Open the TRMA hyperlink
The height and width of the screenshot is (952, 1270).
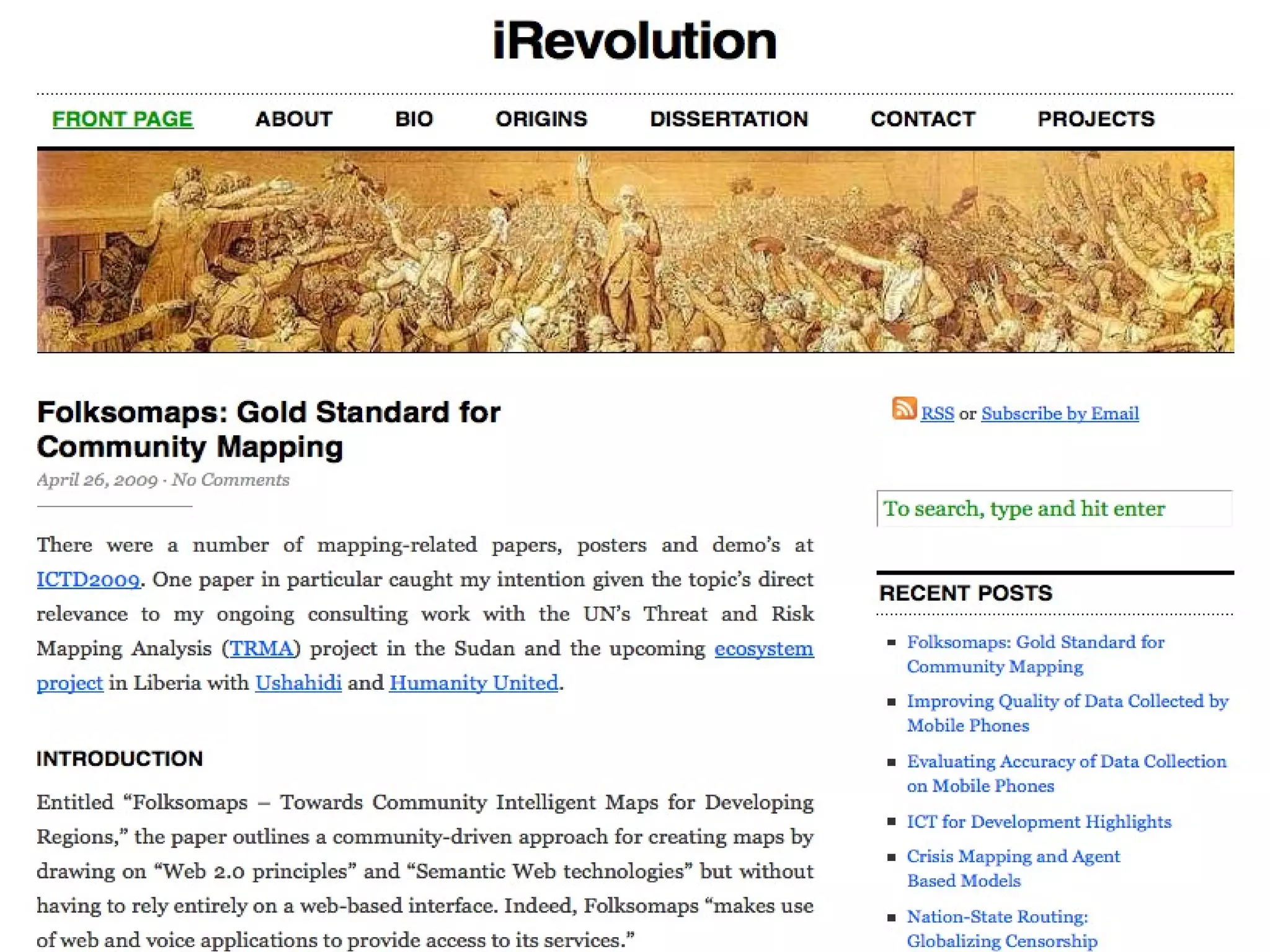point(261,648)
